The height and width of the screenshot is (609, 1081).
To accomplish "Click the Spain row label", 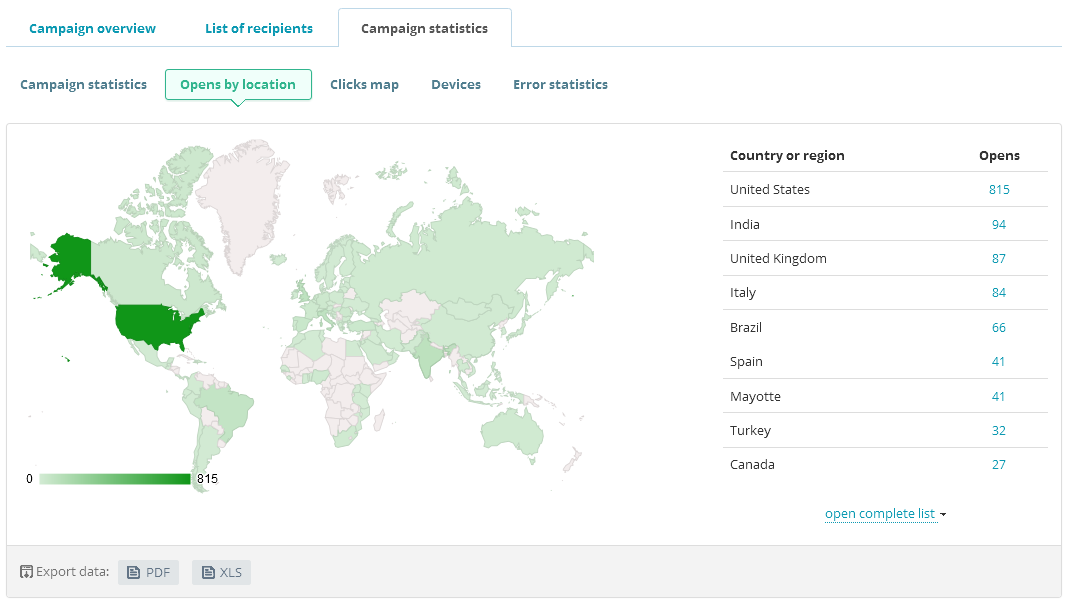I will (746, 361).
